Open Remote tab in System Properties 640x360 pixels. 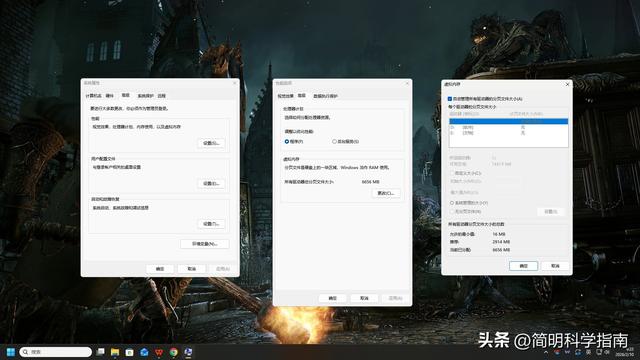[162, 96]
